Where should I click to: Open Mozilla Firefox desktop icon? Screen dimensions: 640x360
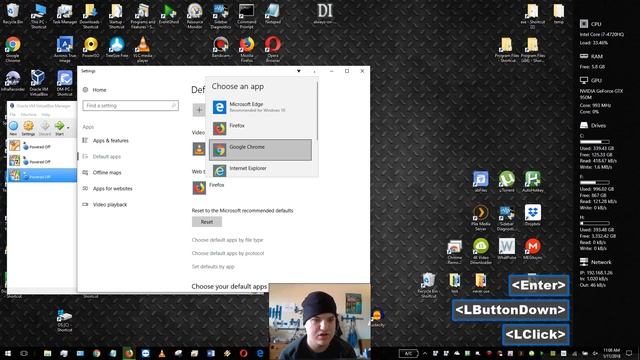point(247,50)
